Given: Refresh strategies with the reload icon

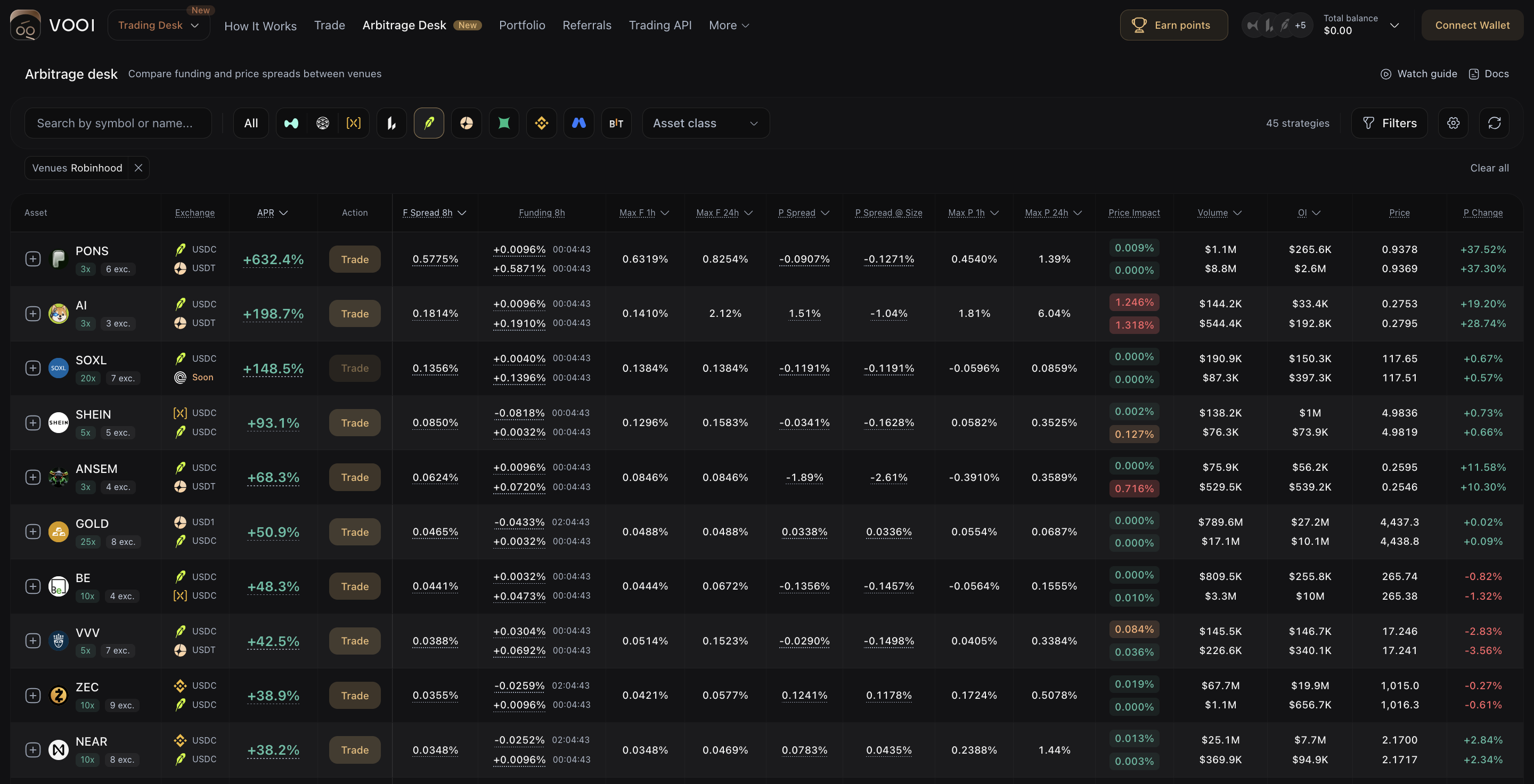Looking at the screenshot, I should (1494, 123).
